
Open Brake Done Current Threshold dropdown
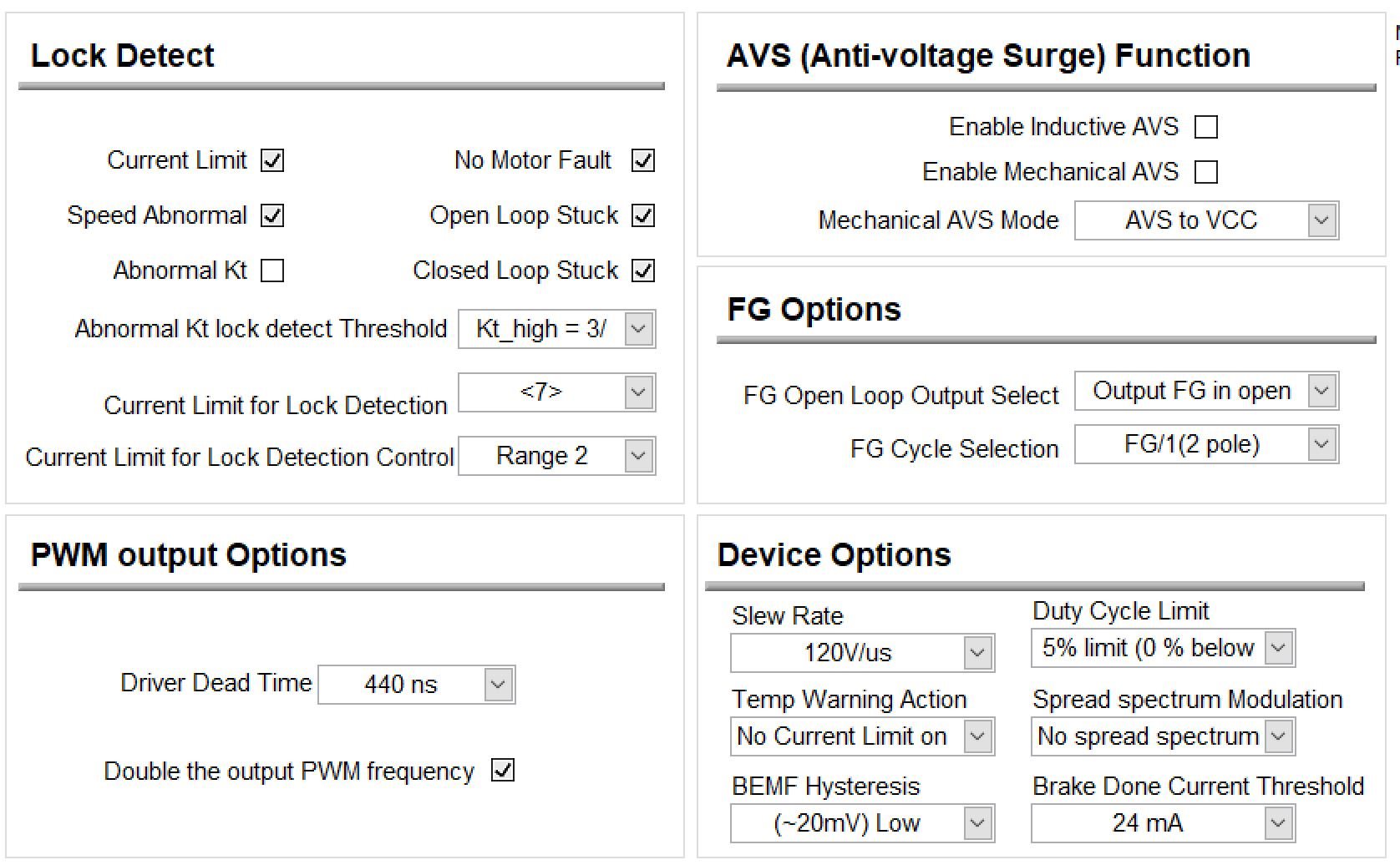click(x=1164, y=823)
